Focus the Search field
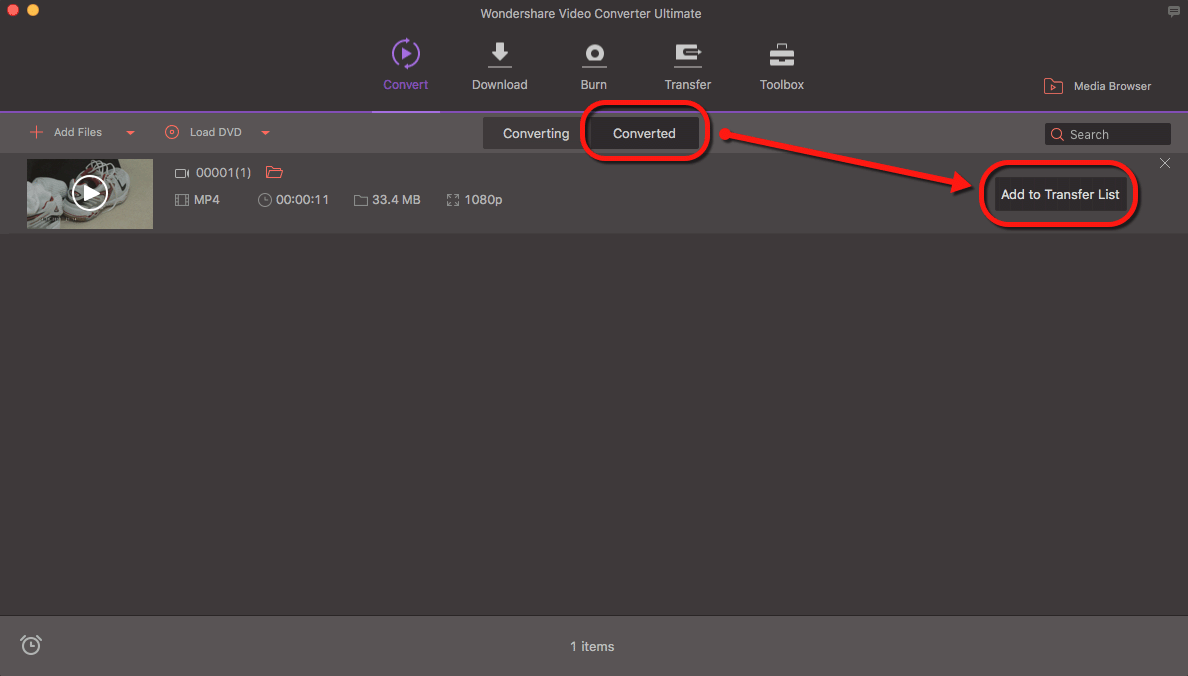The height and width of the screenshot is (676, 1188). click(x=1108, y=134)
